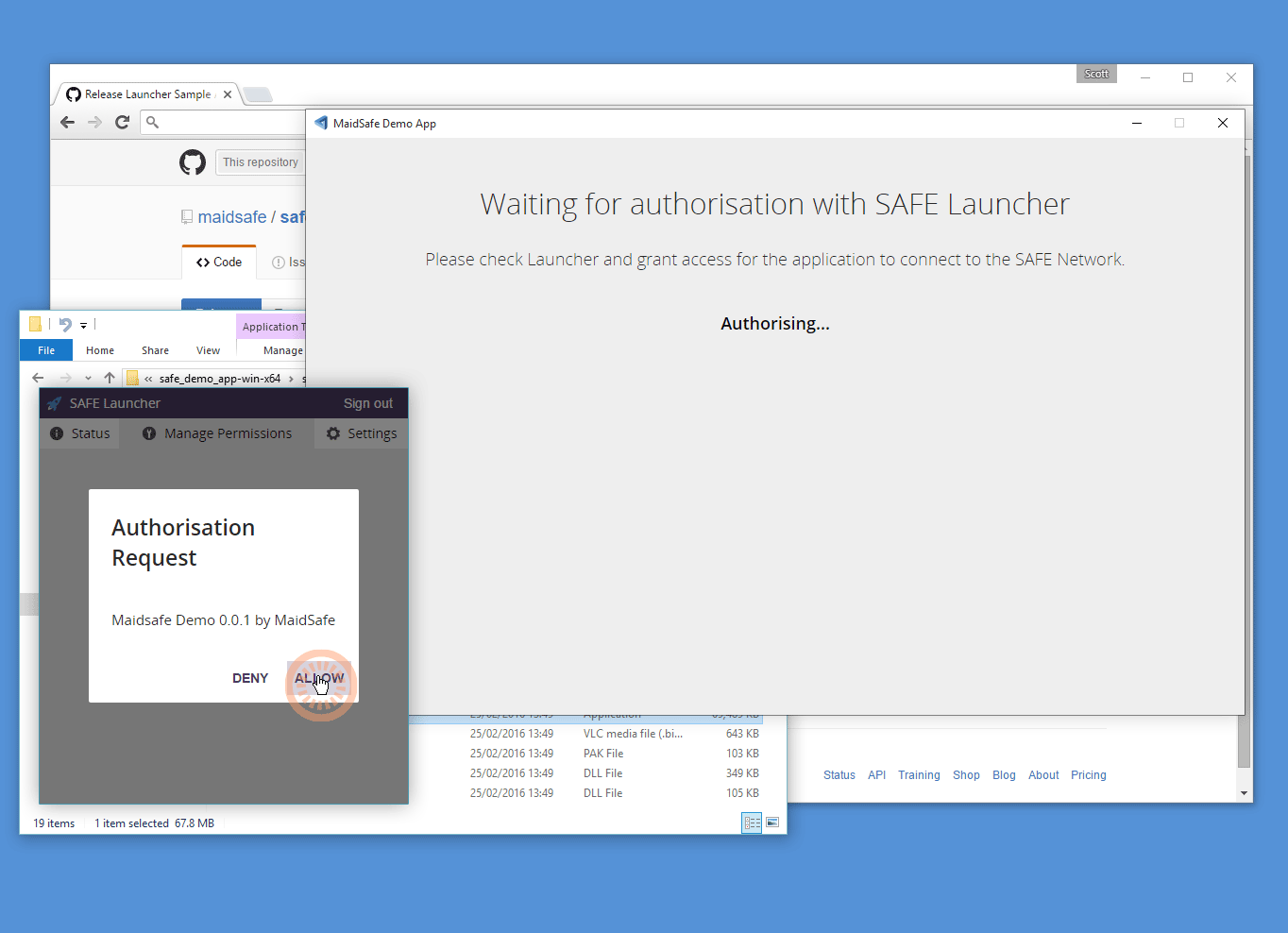
Task: Click the Chrome page vertical scrollbar
Action: click(x=1245, y=463)
